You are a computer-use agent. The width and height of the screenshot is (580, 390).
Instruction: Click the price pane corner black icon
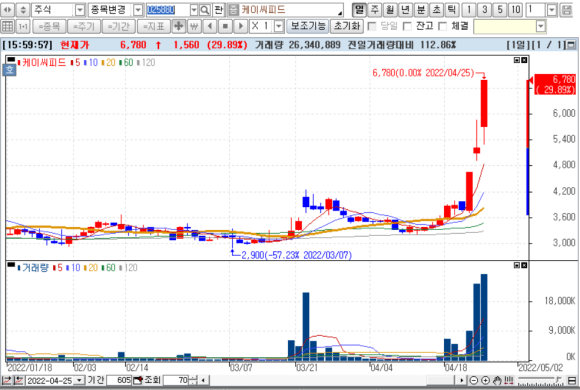(x=11, y=59)
